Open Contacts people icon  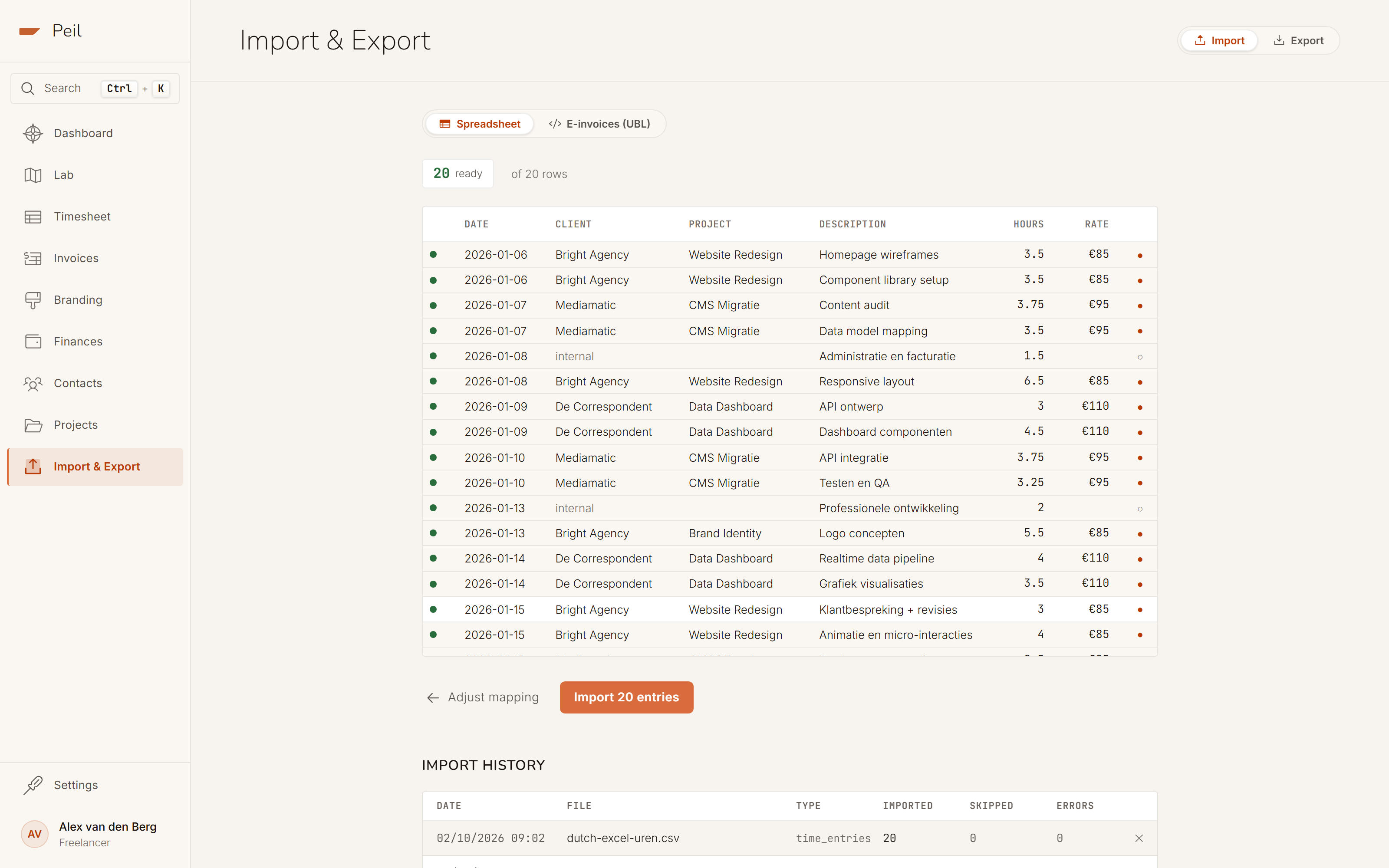coord(33,384)
